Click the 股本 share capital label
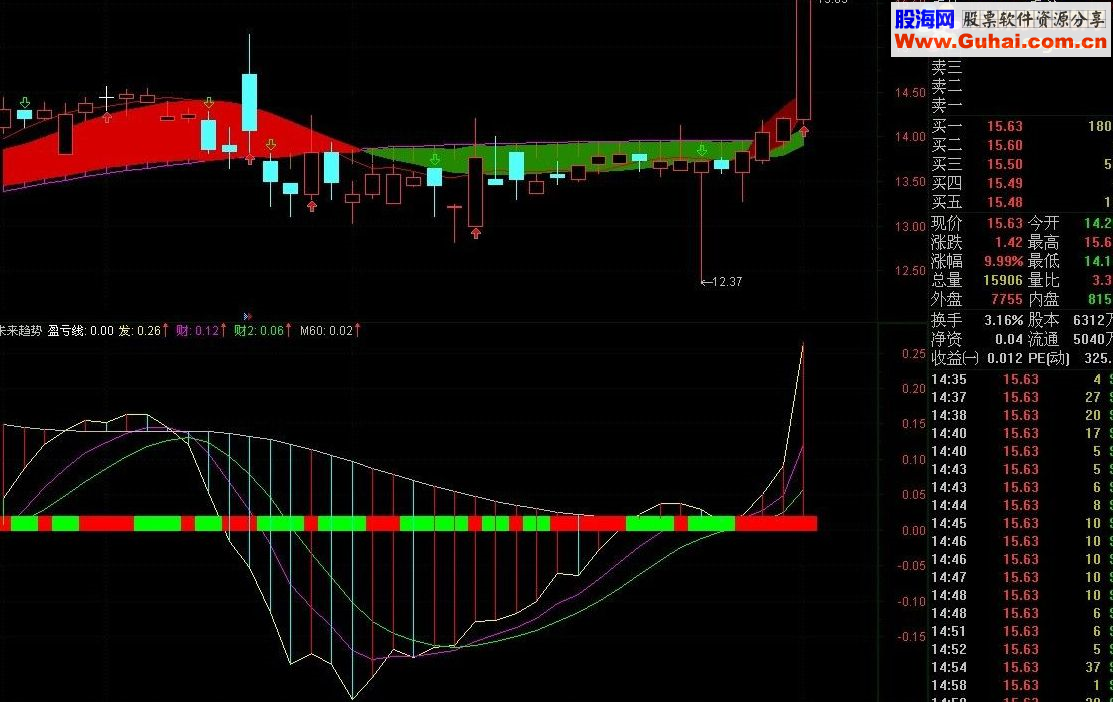Viewport: 1113px width, 702px height. click(1043, 321)
